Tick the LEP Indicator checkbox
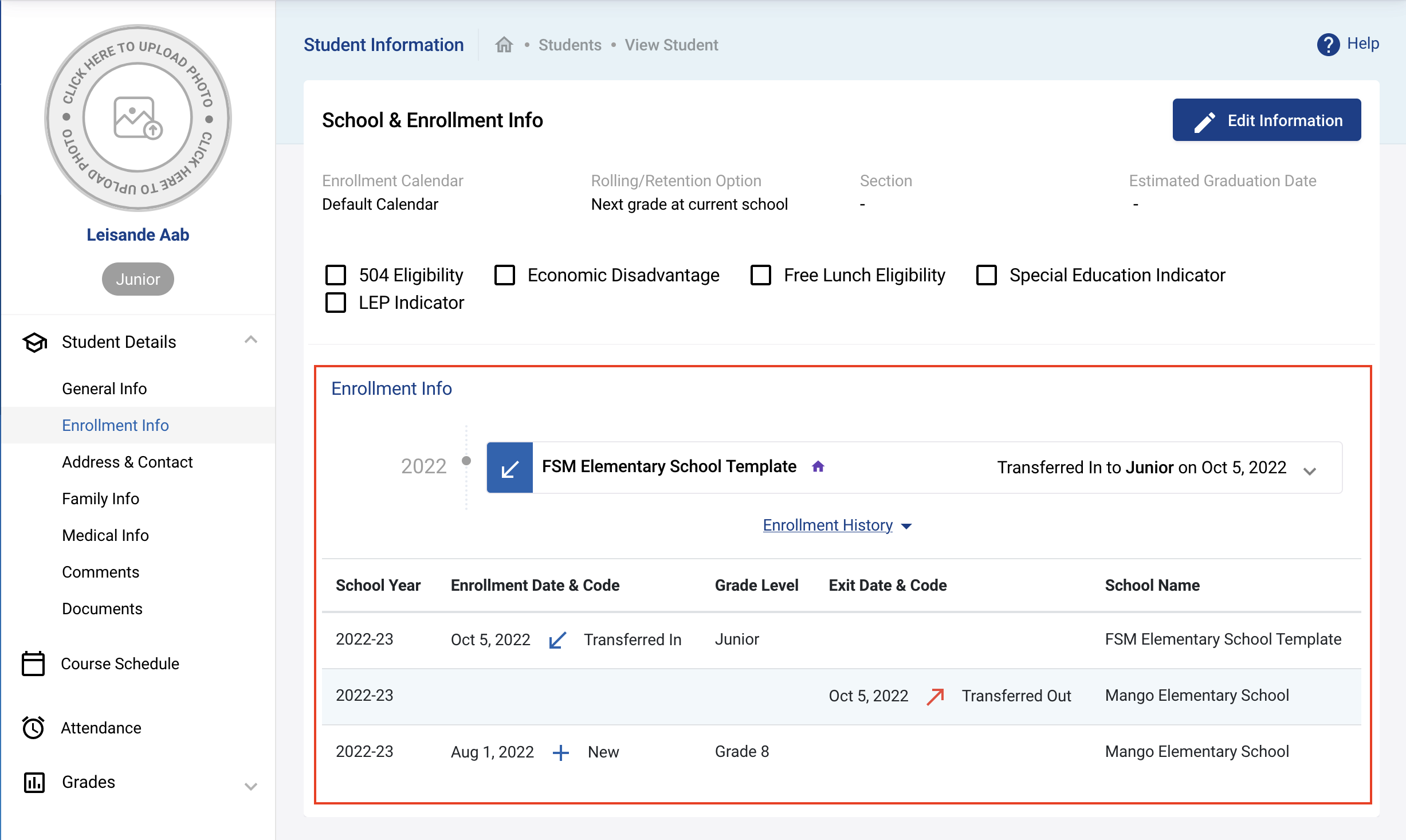 point(336,303)
